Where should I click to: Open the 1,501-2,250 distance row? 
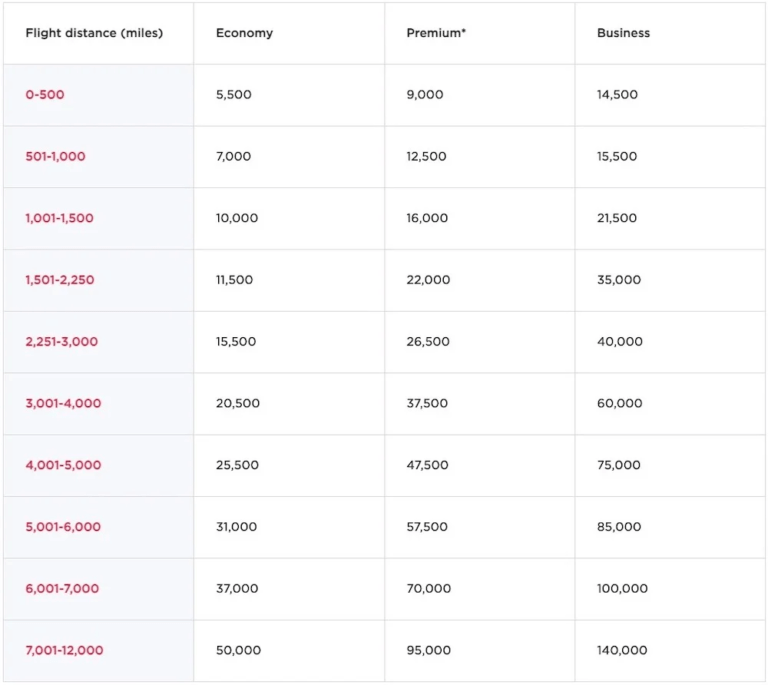[x=60, y=280]
